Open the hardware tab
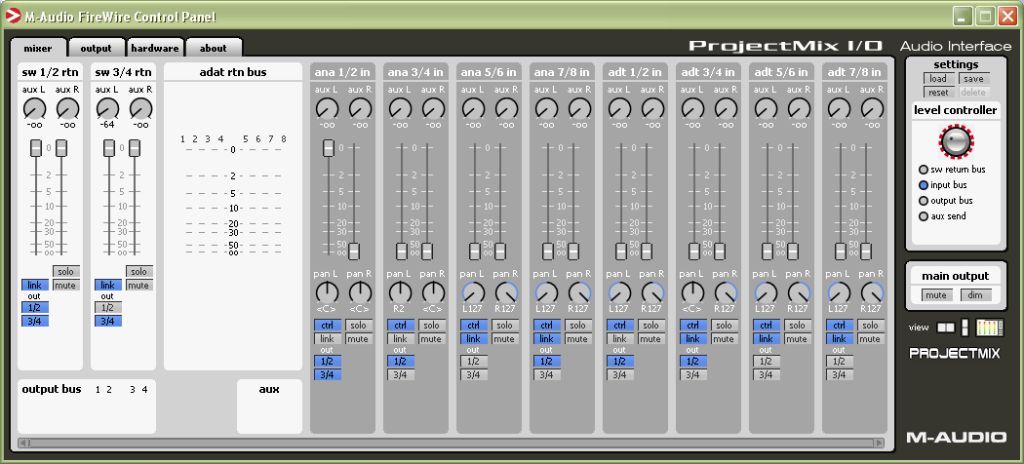 tap(155, 48)
